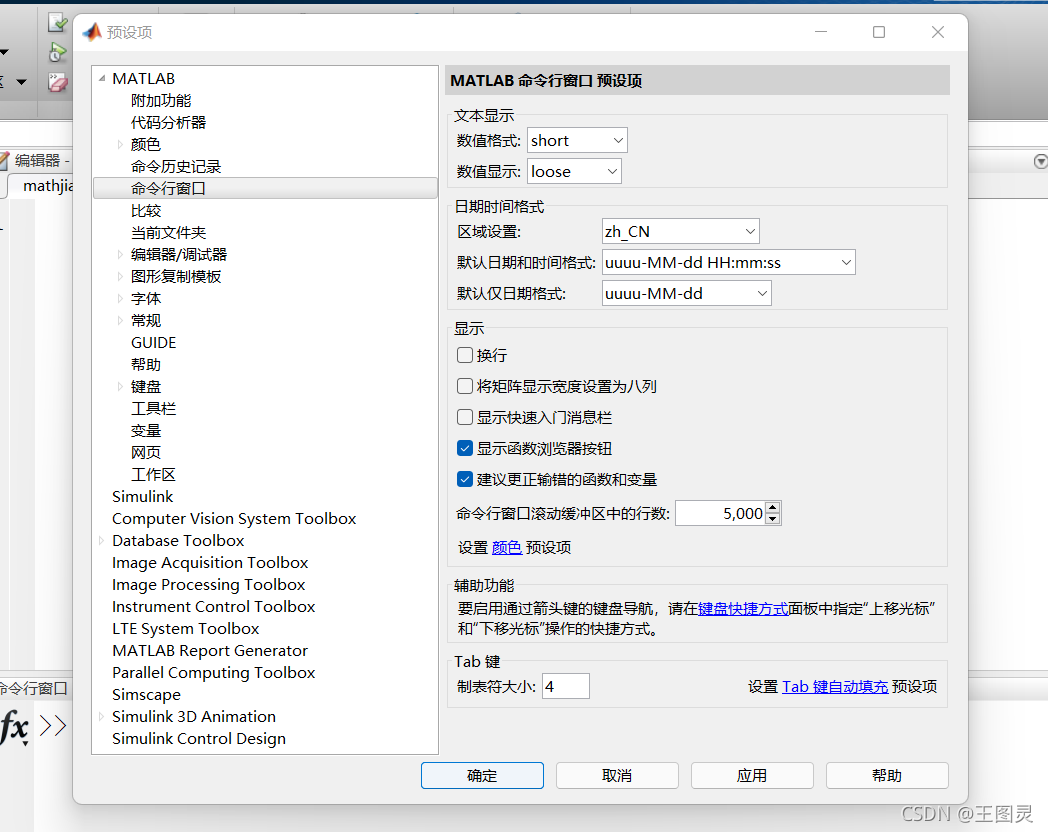
Task: Open the Tab 键自动填充 link
Action: (x=835, y=686)
